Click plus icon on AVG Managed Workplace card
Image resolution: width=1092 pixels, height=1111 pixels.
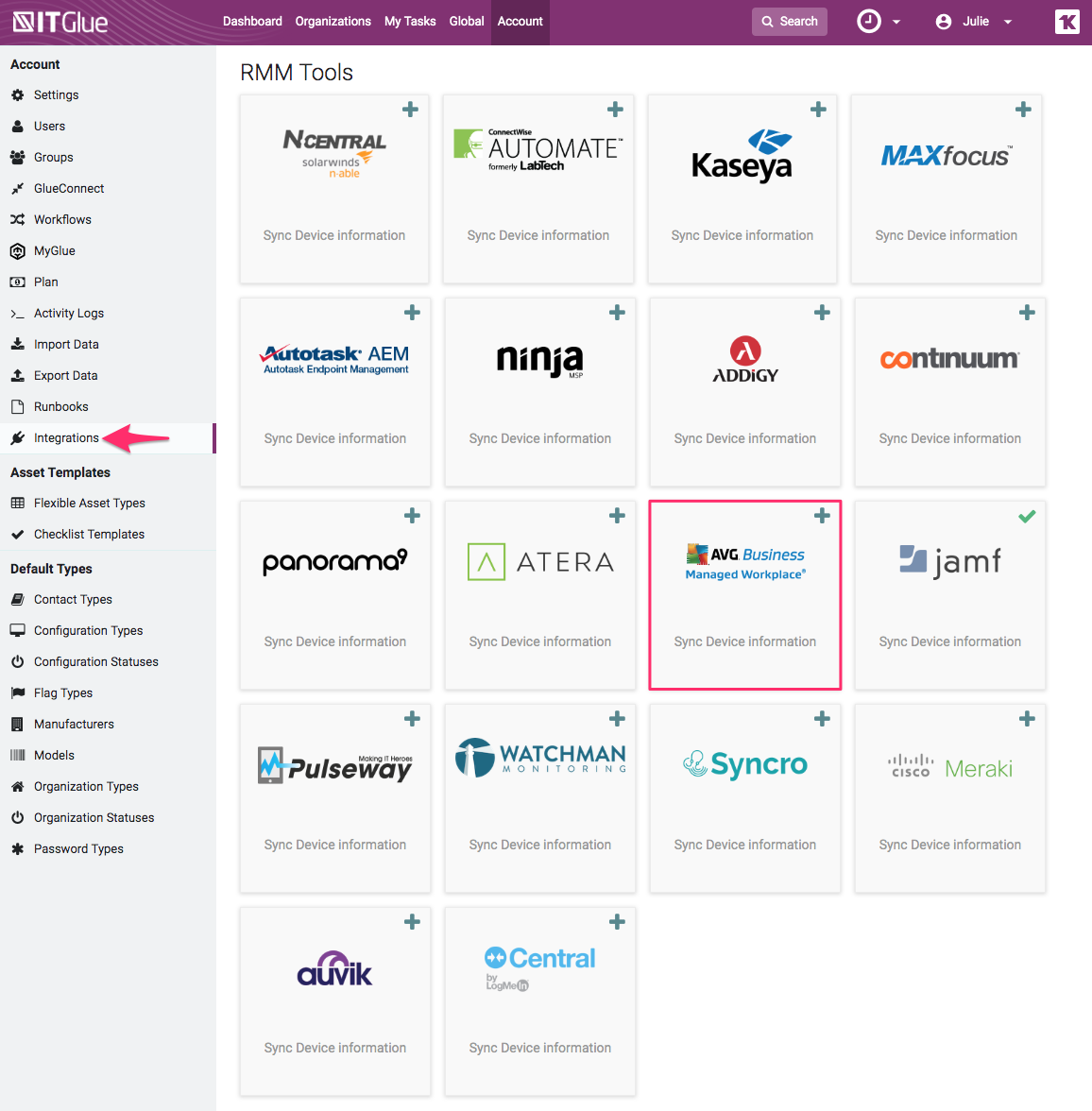[822, 516]
